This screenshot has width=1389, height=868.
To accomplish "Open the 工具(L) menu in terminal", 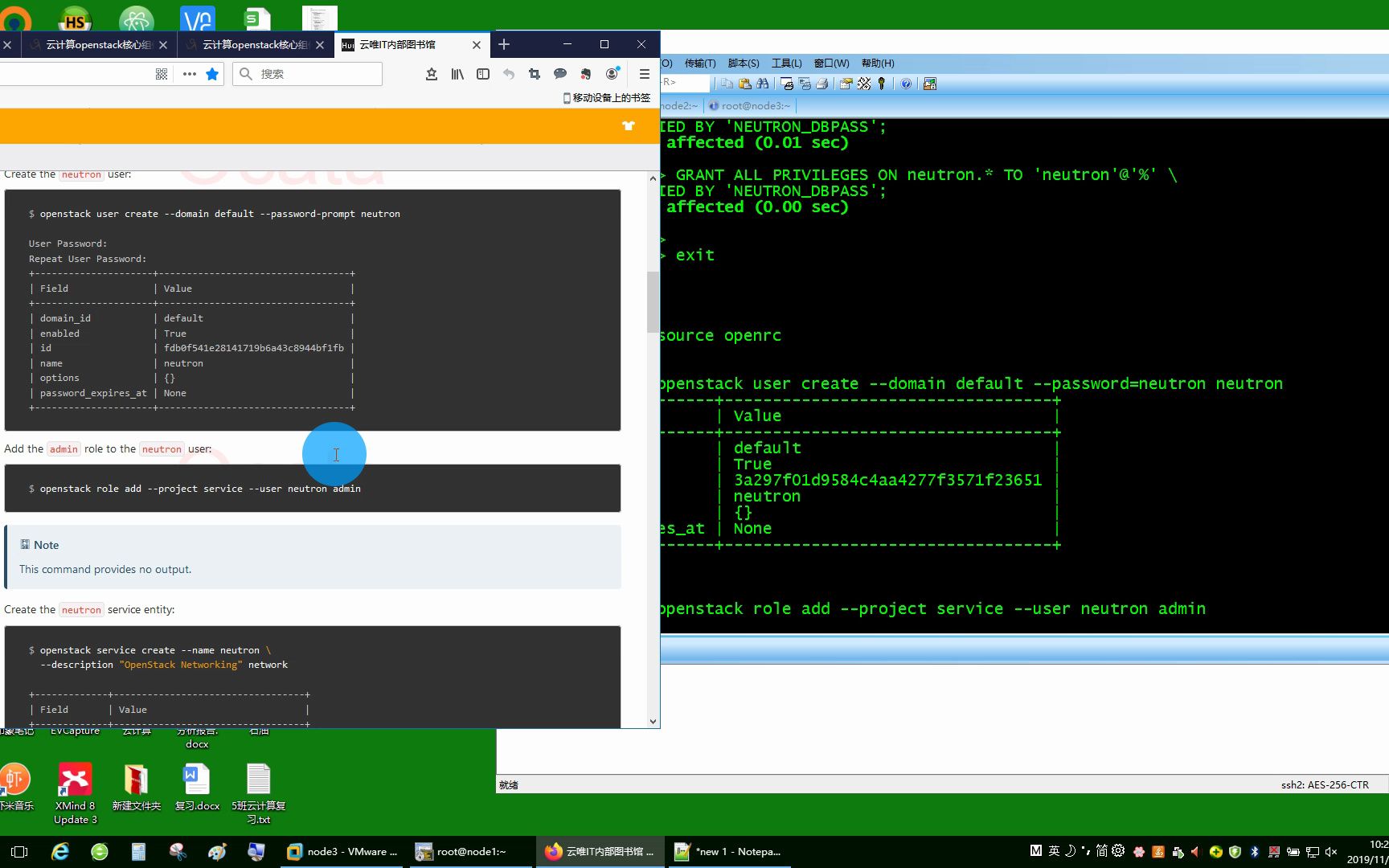I will click(787, 63).
